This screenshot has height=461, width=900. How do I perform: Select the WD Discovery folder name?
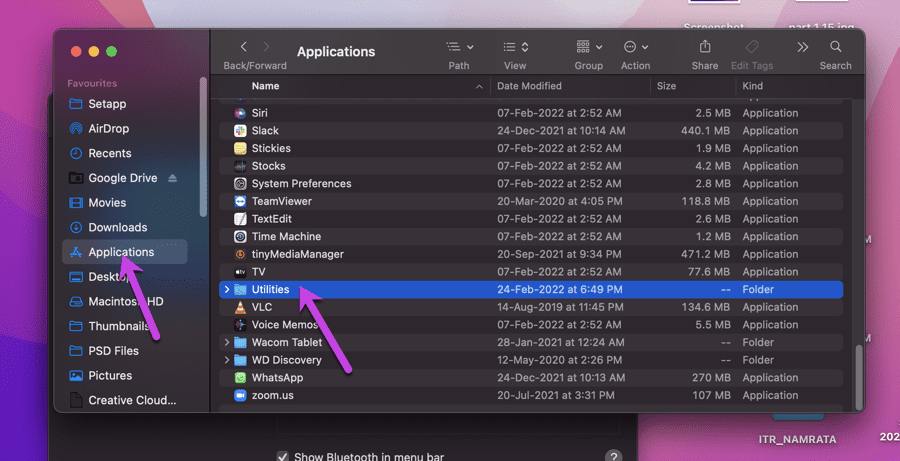[x=286, y=361]
